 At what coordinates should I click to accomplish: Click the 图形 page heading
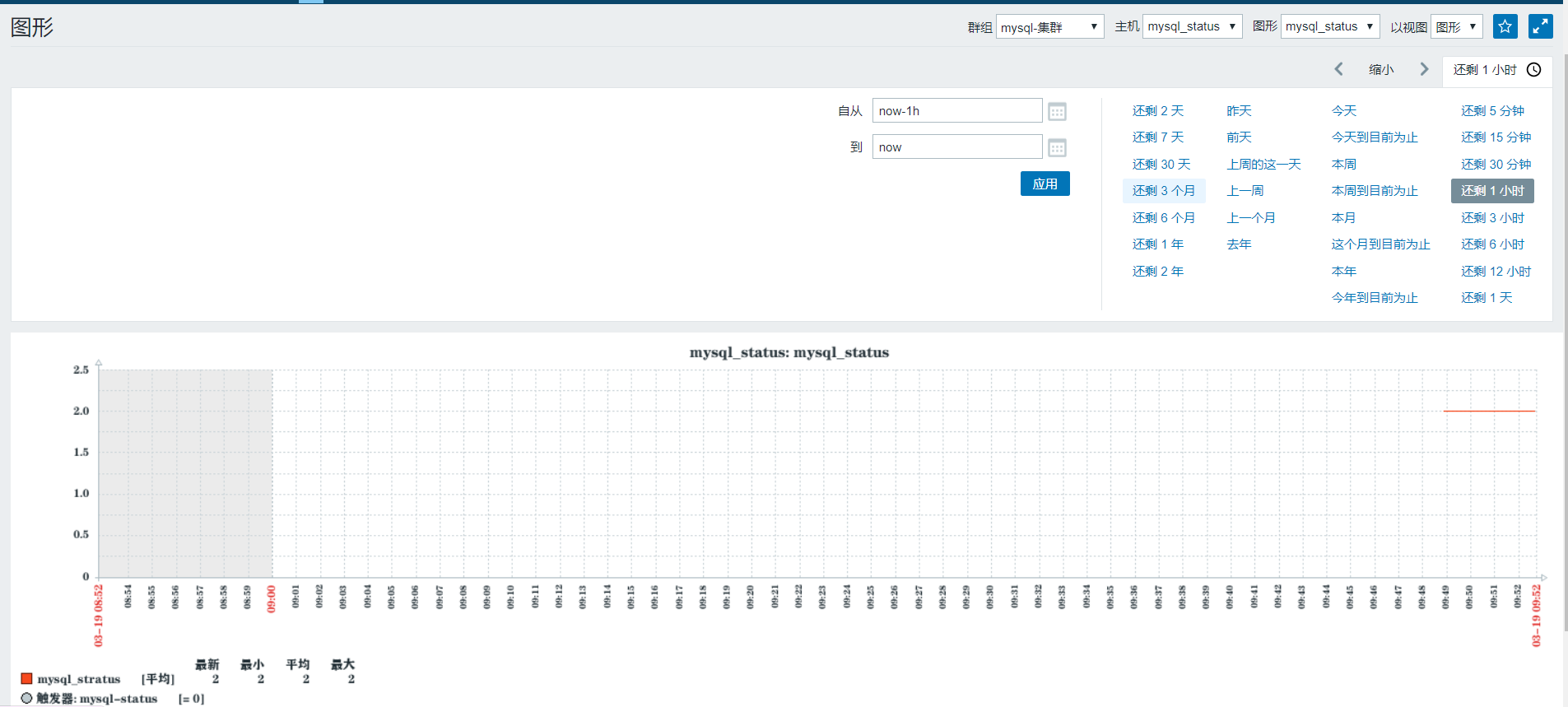(x=32, y=27)
